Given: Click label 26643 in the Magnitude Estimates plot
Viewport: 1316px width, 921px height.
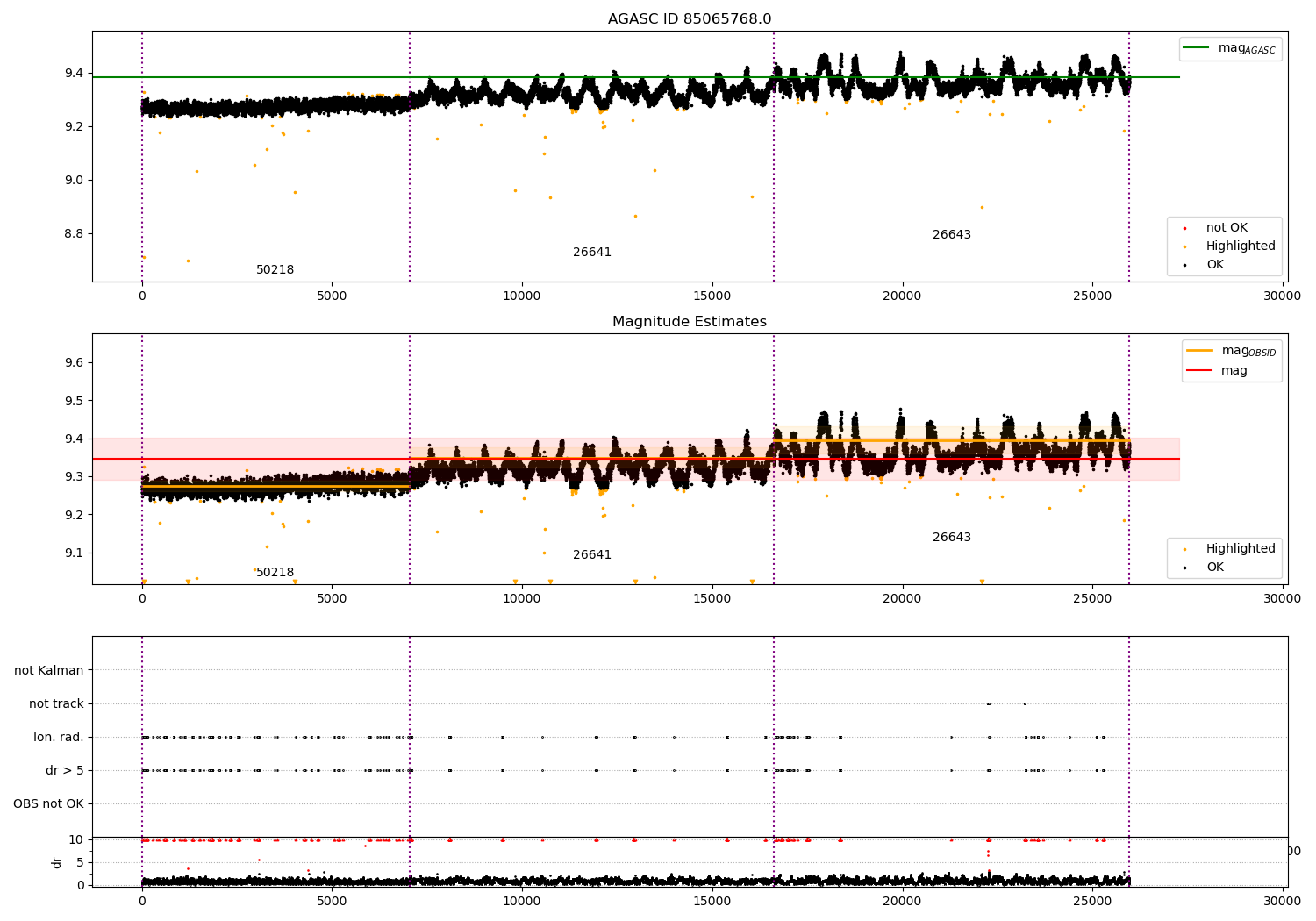Looking at the screenshot, I should [x=952, y=538].
